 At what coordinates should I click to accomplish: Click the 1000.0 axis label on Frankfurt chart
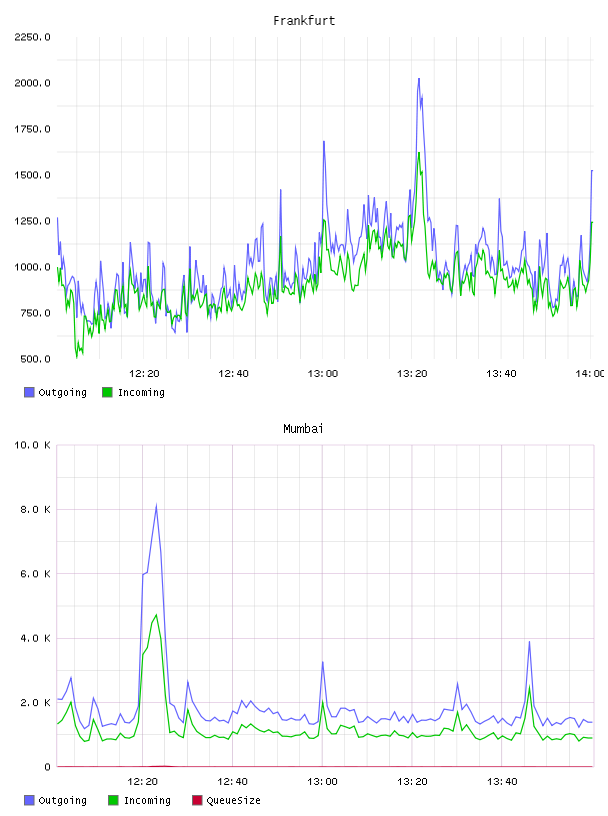32,267
